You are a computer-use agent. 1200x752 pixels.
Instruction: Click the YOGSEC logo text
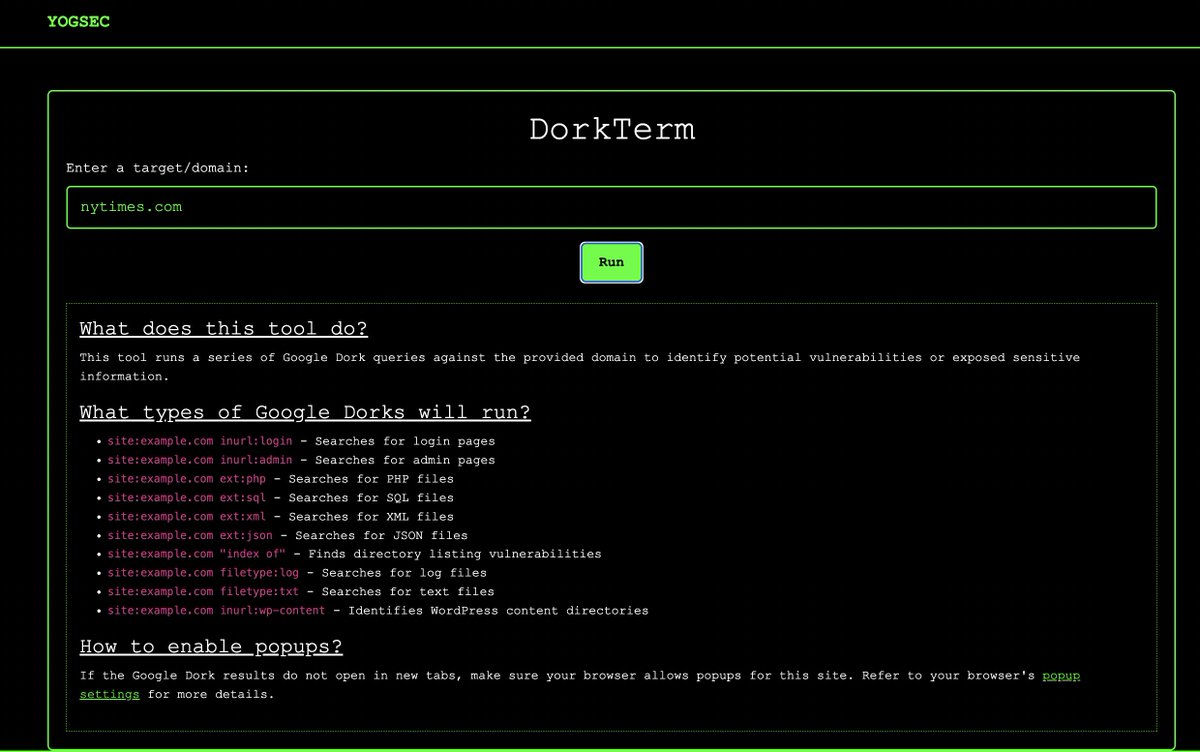pos(78,21)
